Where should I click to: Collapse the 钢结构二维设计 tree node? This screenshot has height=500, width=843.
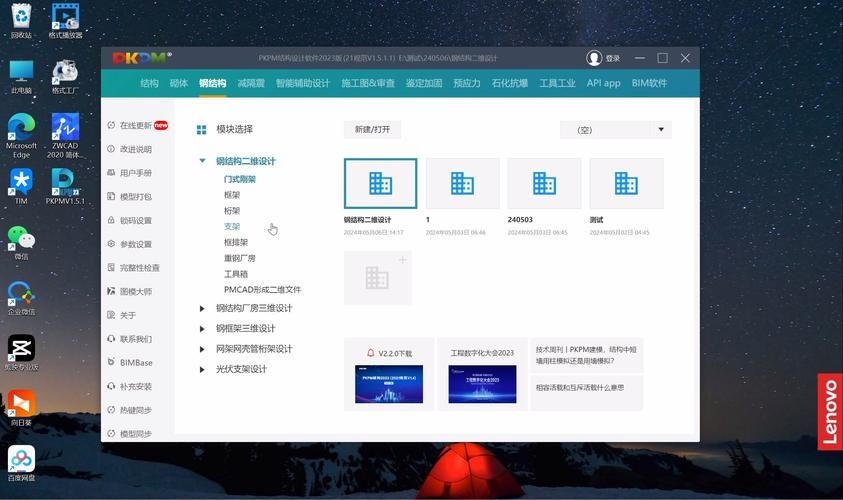202,161
